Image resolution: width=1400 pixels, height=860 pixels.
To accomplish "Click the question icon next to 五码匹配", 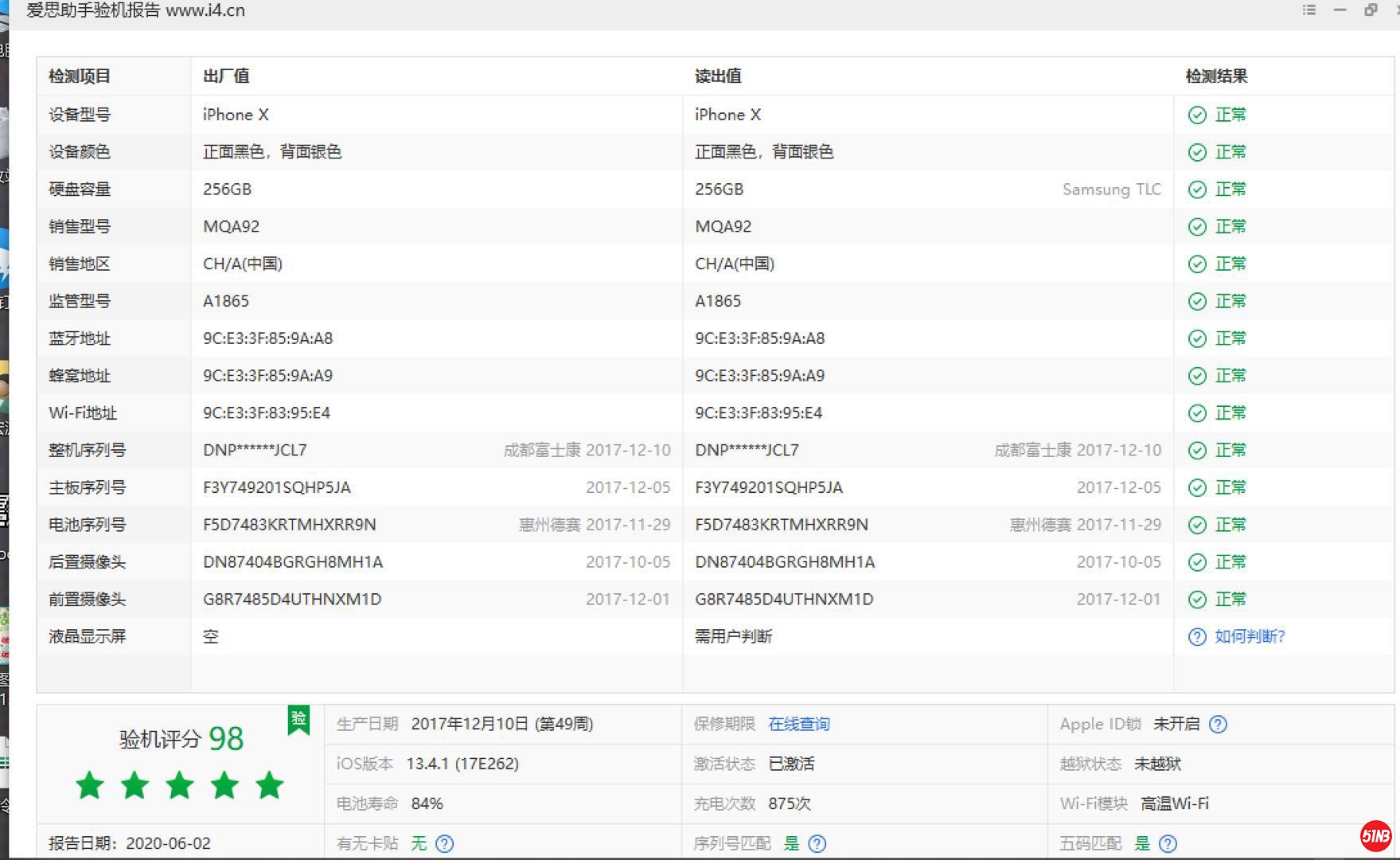I will pyautogui.click(x=1168, y=843).
